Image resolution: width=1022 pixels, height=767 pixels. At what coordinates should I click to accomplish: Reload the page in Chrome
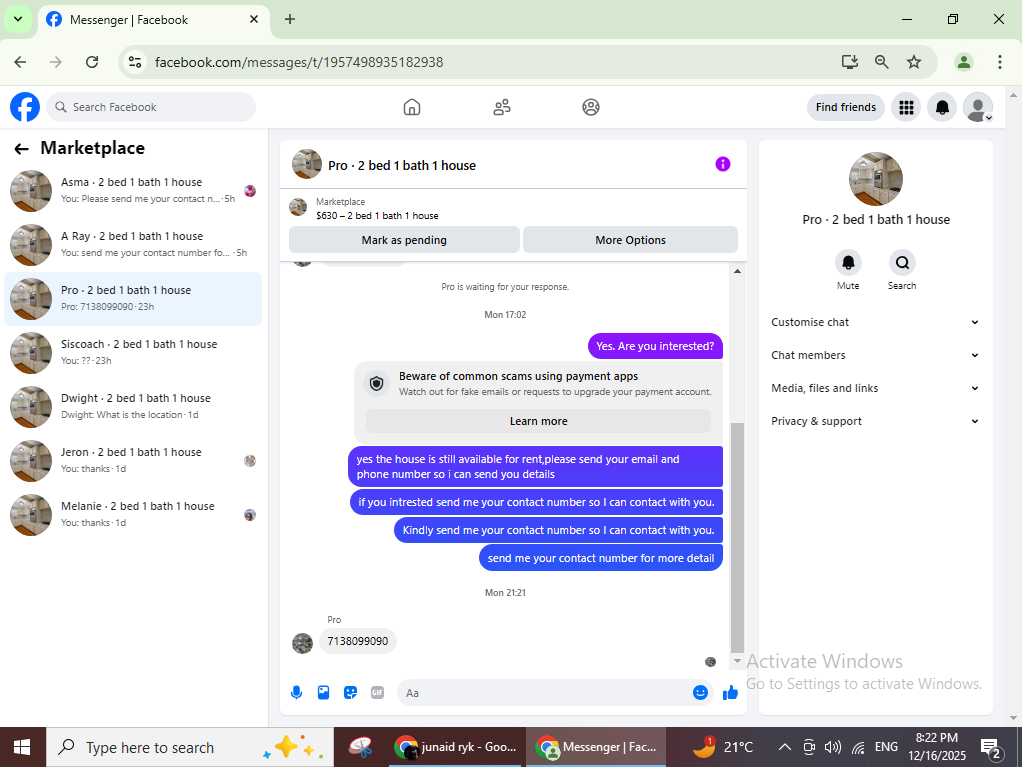(92, 62)
